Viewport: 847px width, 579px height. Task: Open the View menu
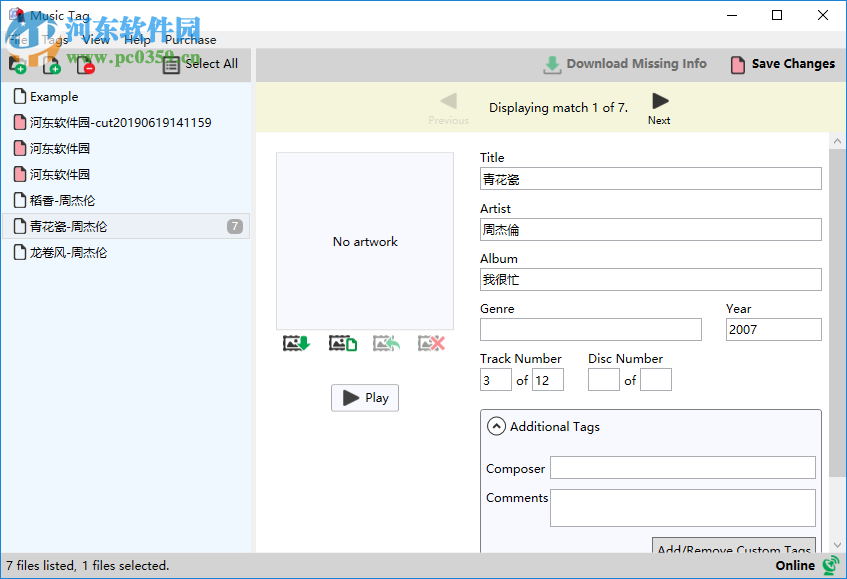coord(96,40)
